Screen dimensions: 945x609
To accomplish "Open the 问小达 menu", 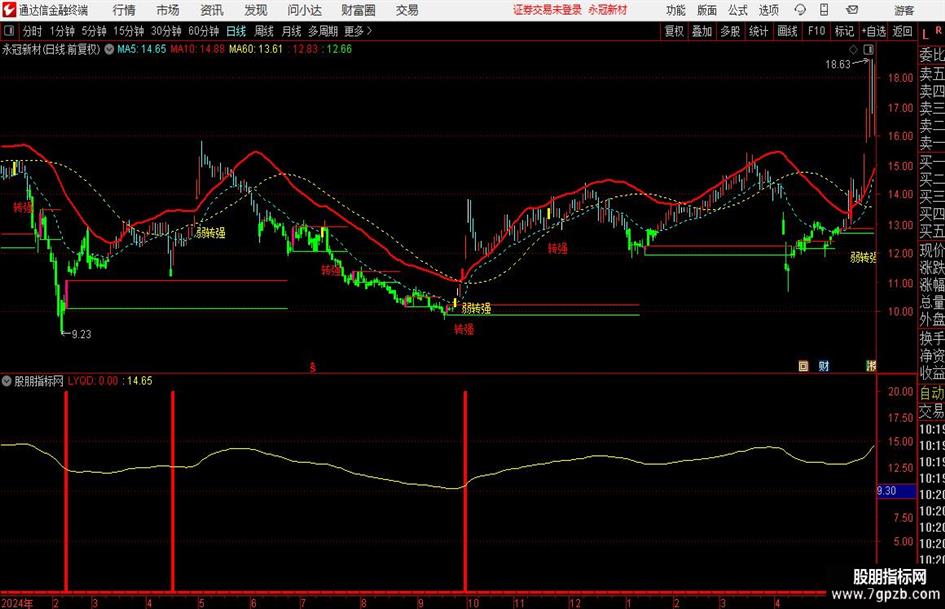I will (305, 10).
